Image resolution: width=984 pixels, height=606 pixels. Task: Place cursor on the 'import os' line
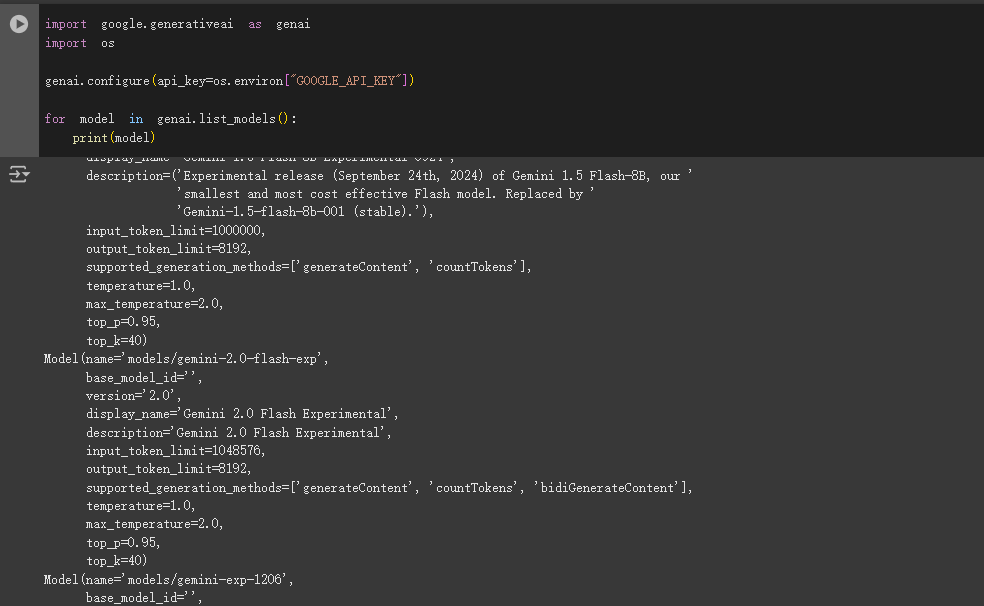point(80,43)
